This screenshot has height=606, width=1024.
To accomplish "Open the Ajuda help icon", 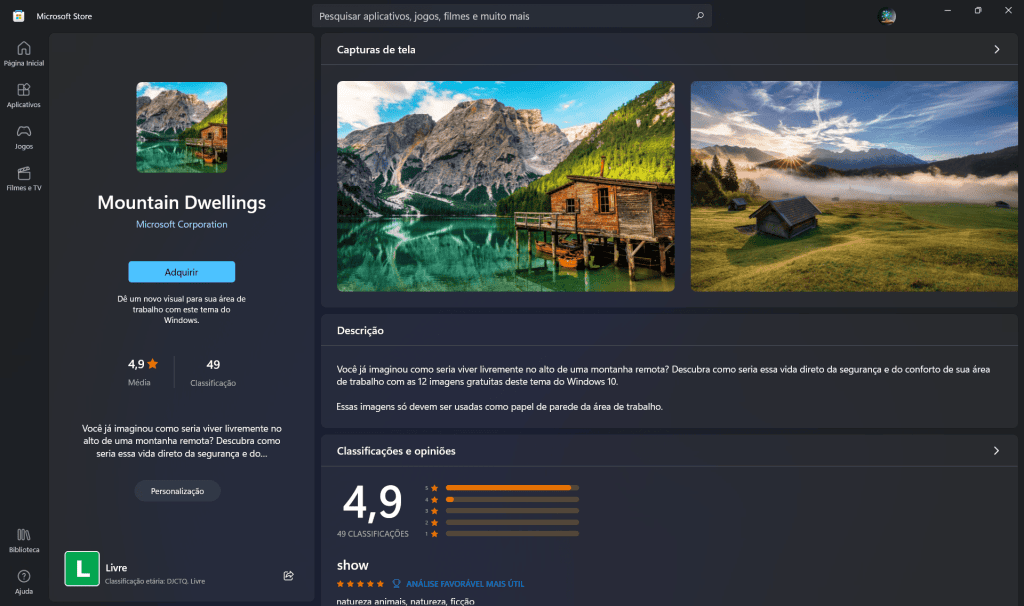I will coord(24,582).
